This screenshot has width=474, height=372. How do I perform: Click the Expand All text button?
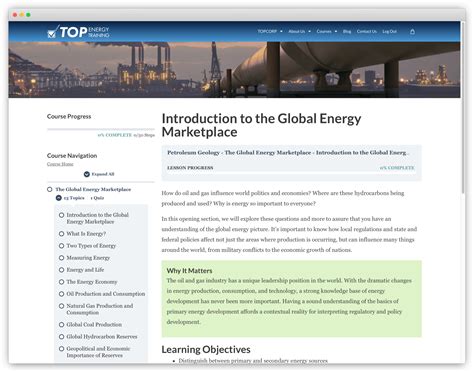coord(103,174)
